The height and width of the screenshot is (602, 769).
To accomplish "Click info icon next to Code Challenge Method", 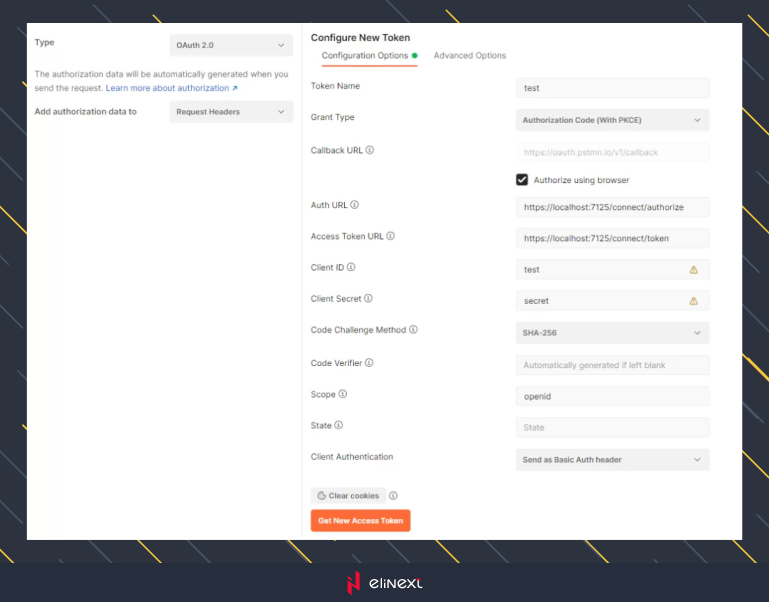I will click(413, 330).
